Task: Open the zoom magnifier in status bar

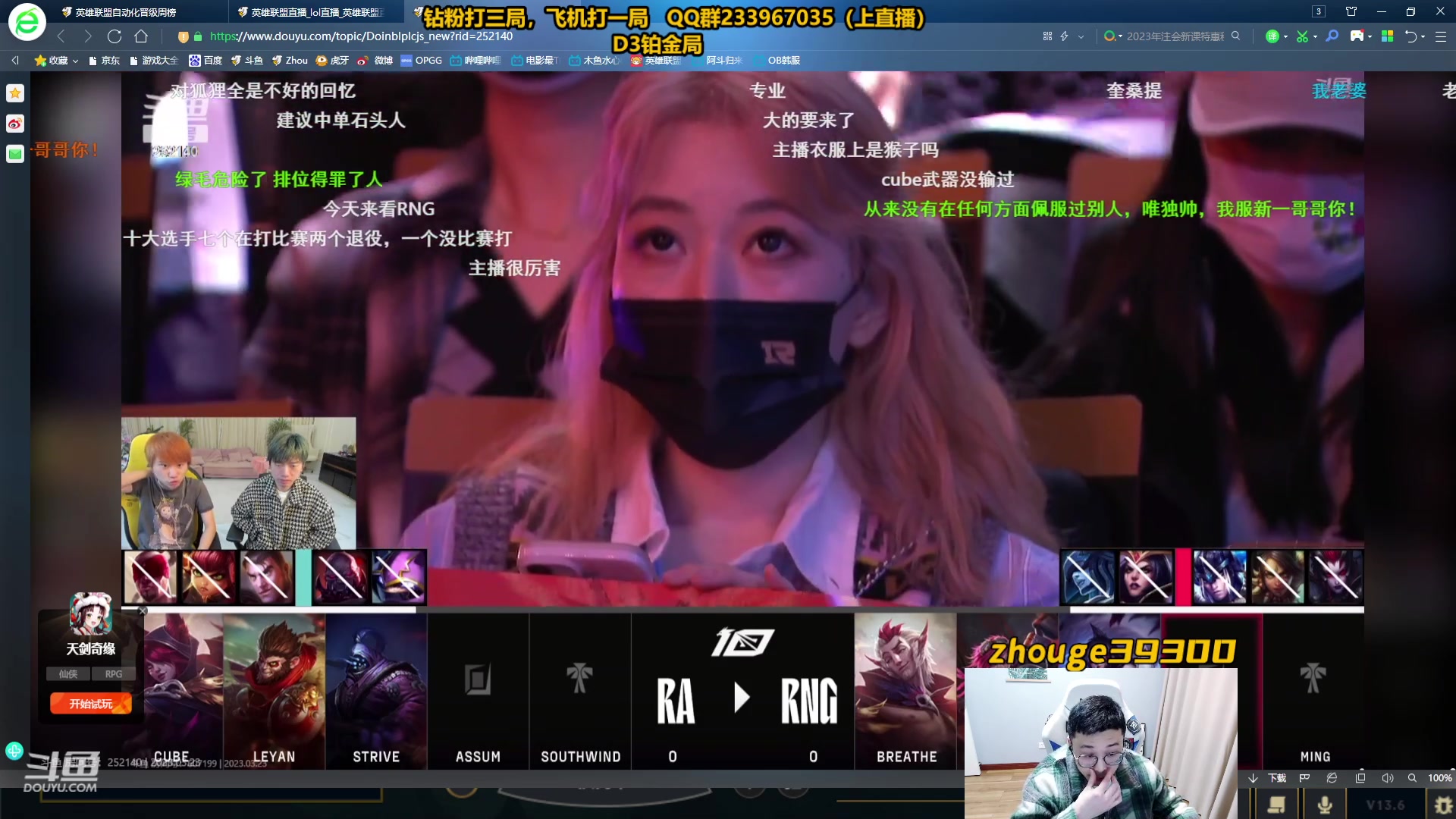Action: pos(1412,778)
